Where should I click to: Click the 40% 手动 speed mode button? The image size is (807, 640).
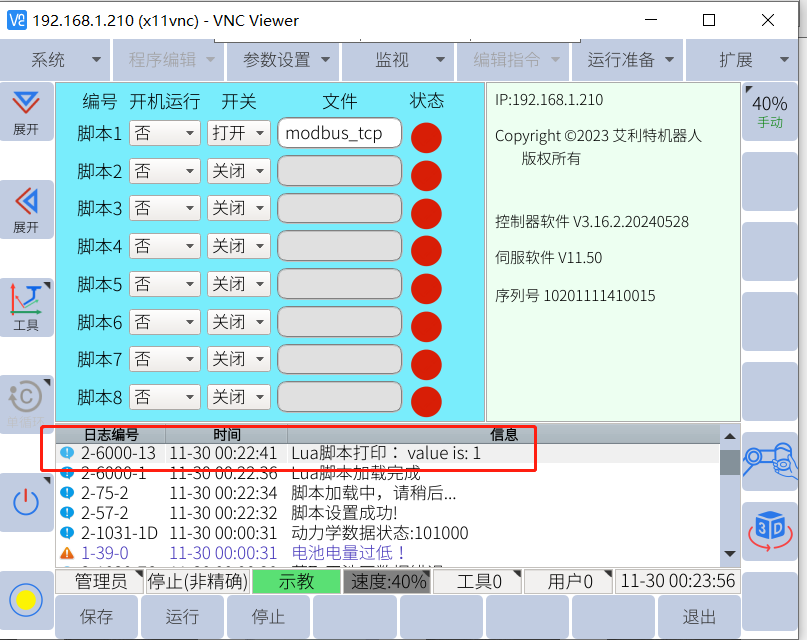(x=769, y=110)
